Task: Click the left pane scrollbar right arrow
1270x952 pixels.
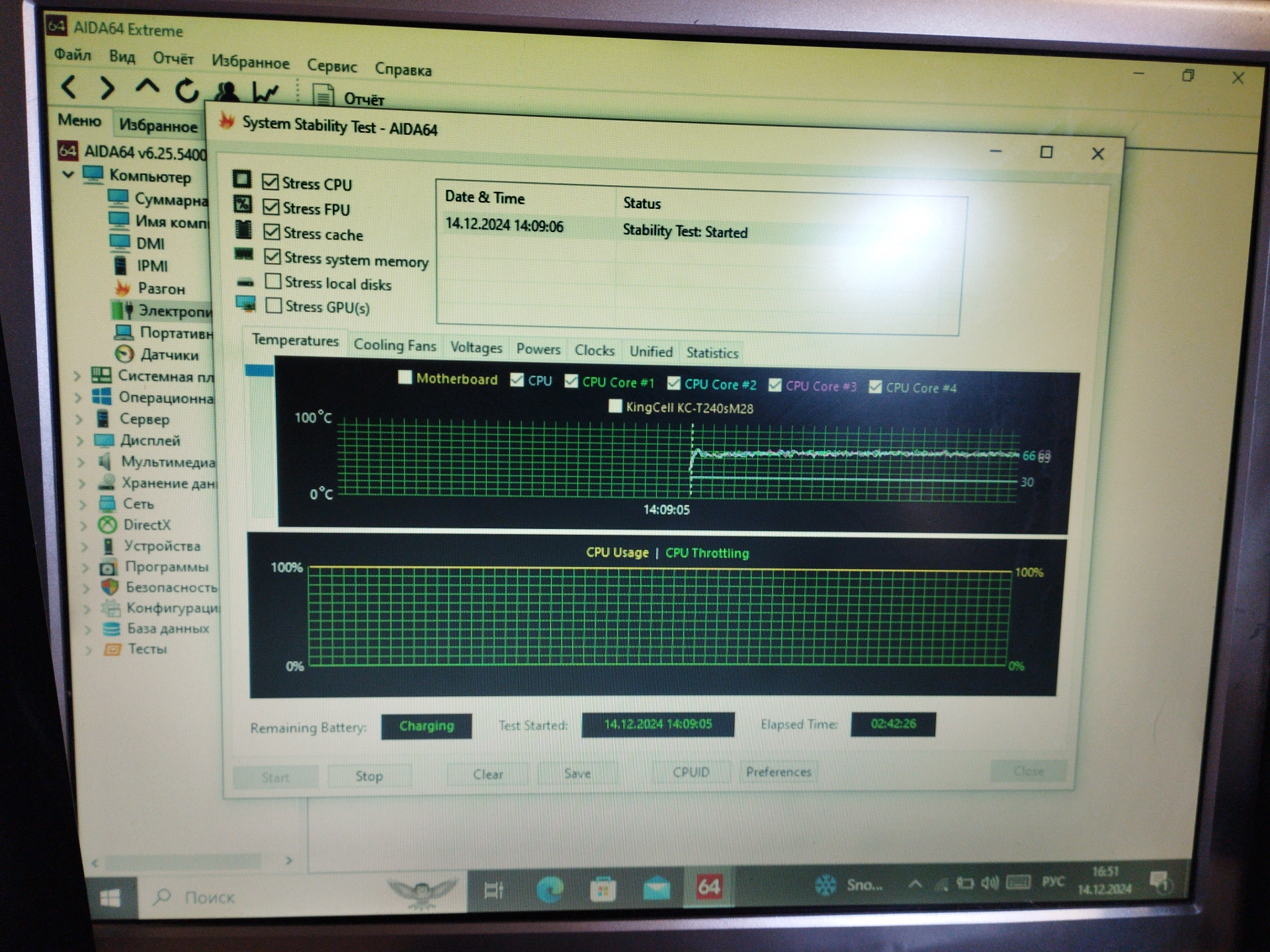Action: pos(289,860)
